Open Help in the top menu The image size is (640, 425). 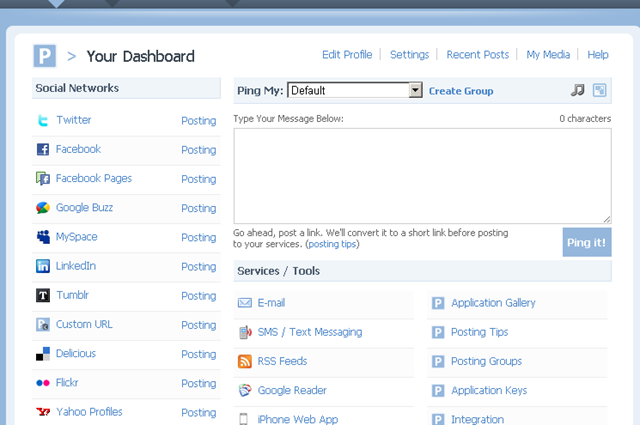coord(598,55)
